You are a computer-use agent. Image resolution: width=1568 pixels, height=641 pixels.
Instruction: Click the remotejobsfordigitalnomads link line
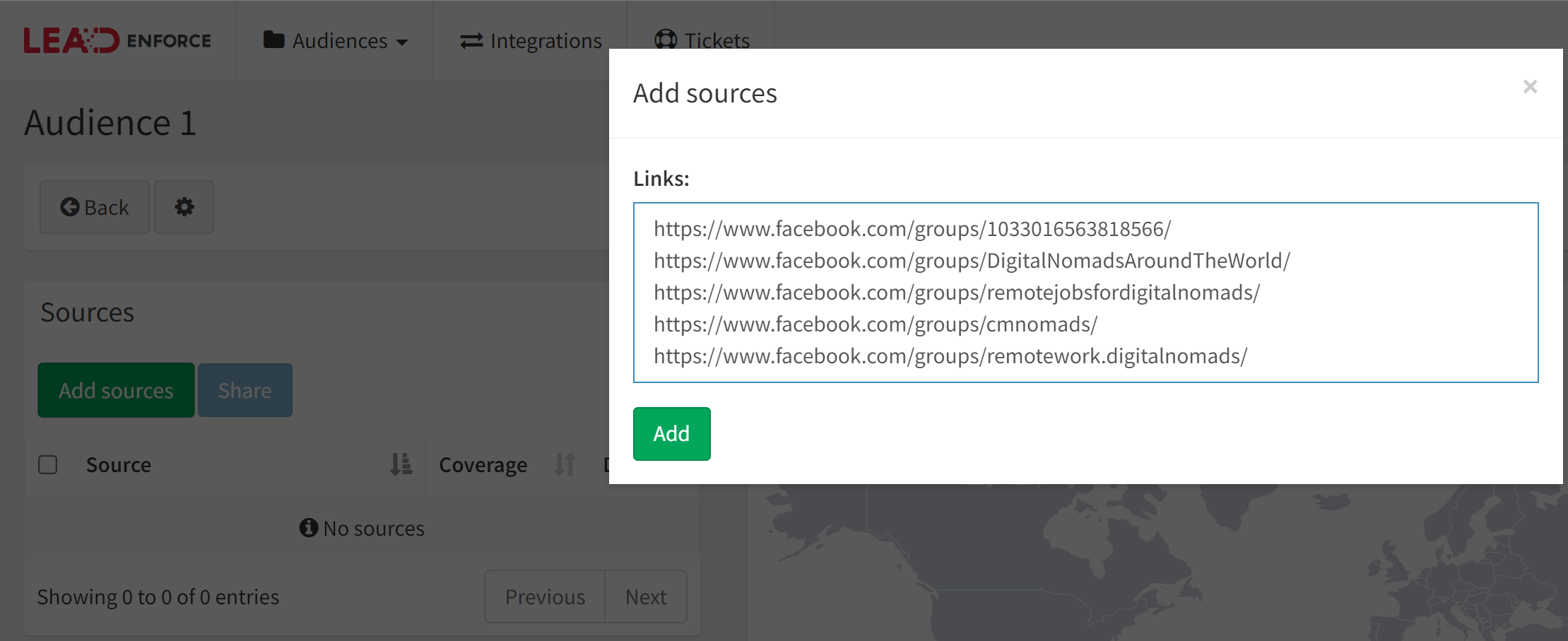coord(957,293)
